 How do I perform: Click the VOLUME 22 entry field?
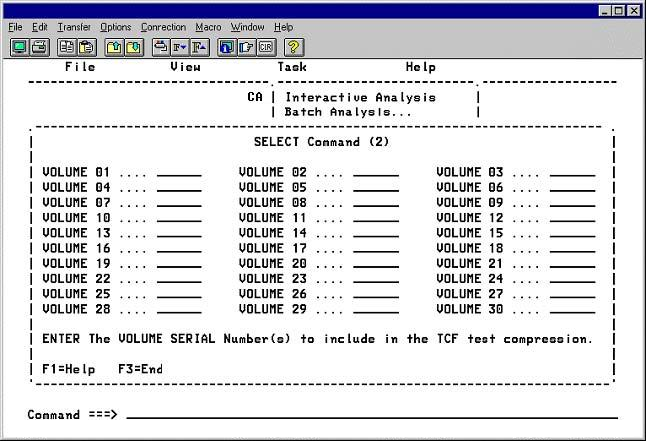179,279
